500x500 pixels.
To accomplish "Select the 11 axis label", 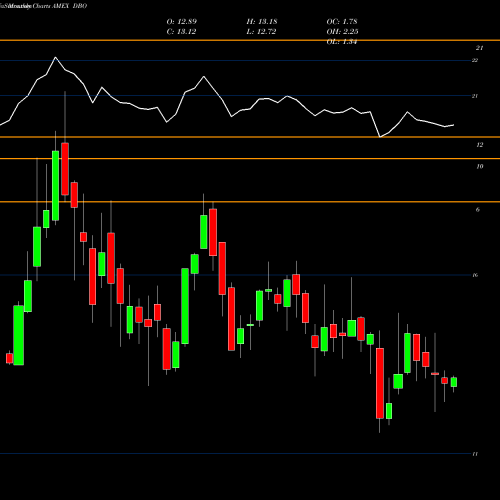I will pyautogui.click(x=475, y=454).
